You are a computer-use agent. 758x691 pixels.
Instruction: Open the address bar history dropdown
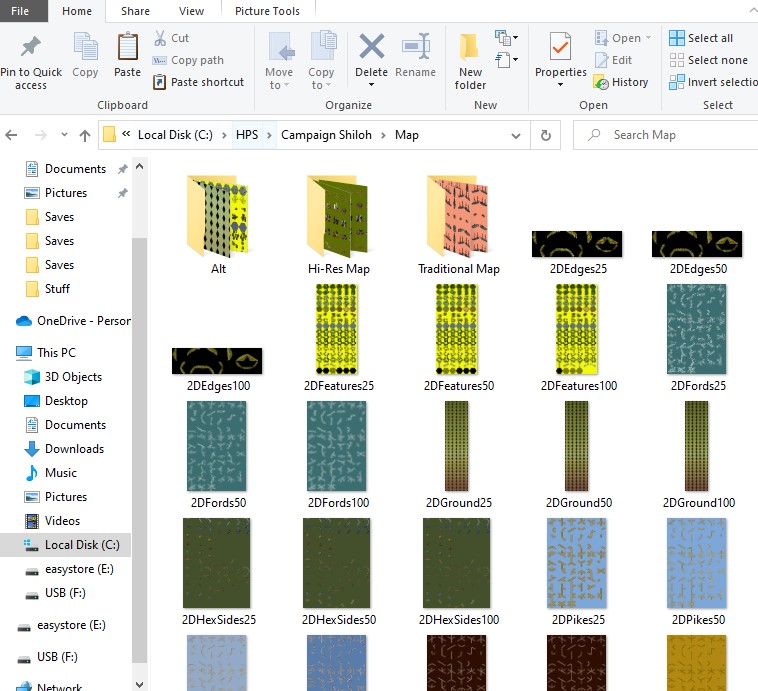point(518,135)
